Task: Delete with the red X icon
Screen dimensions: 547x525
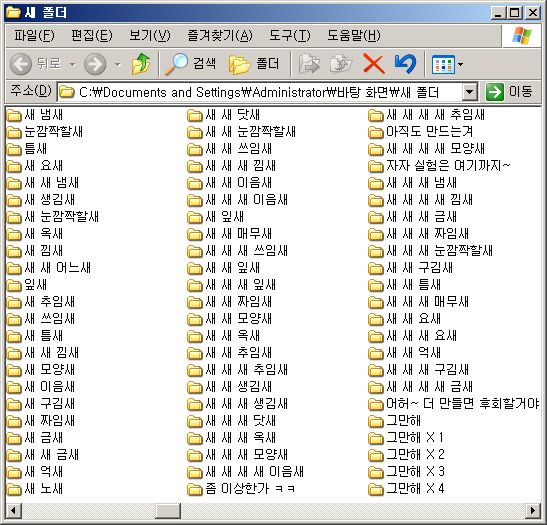Action: 373,64
